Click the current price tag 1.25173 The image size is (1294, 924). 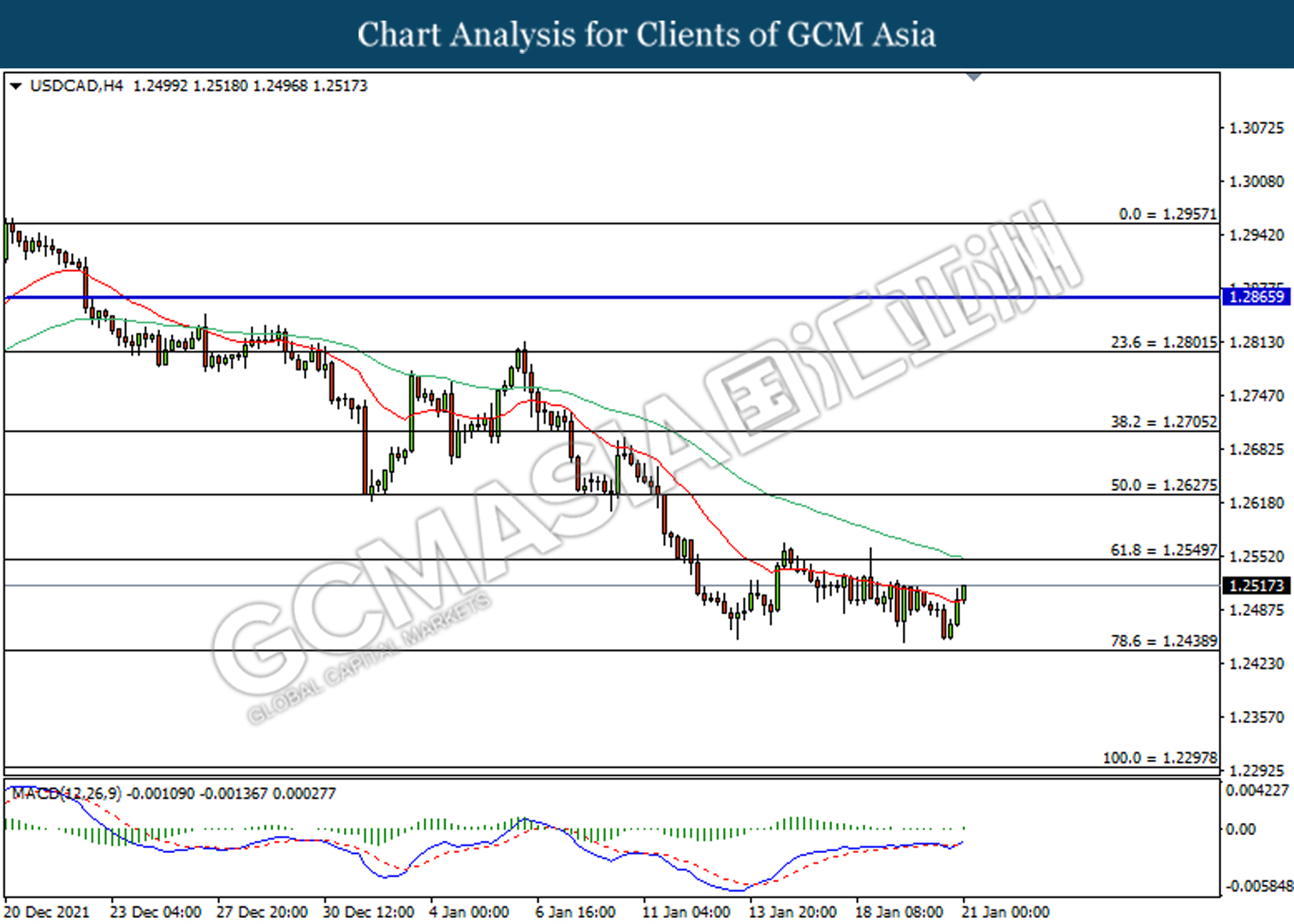(x=1256, y=586)
